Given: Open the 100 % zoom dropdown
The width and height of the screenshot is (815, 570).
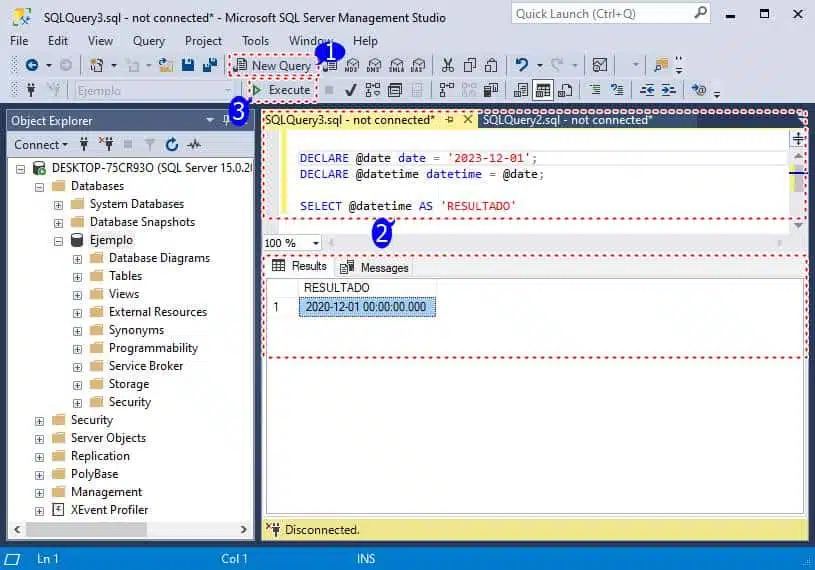Looking at the screenshot, I should 316,243.
